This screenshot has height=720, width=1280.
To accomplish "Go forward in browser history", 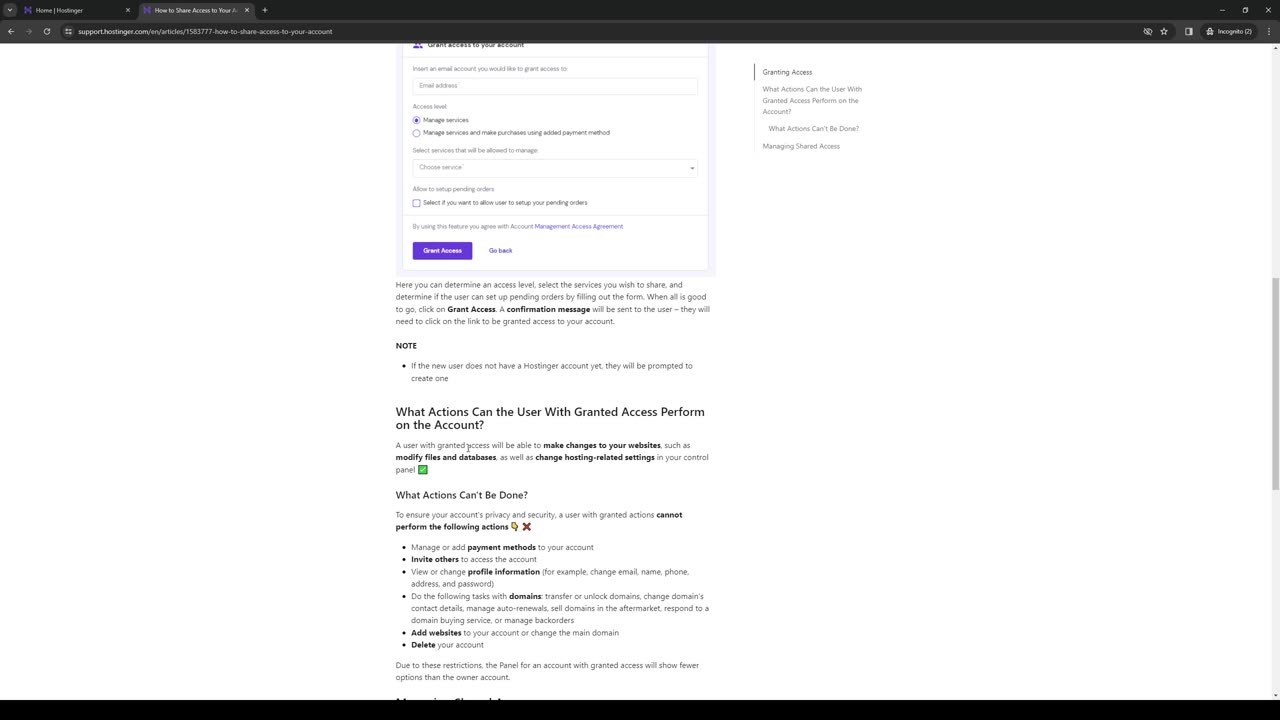I will click(x=29, y=31).
